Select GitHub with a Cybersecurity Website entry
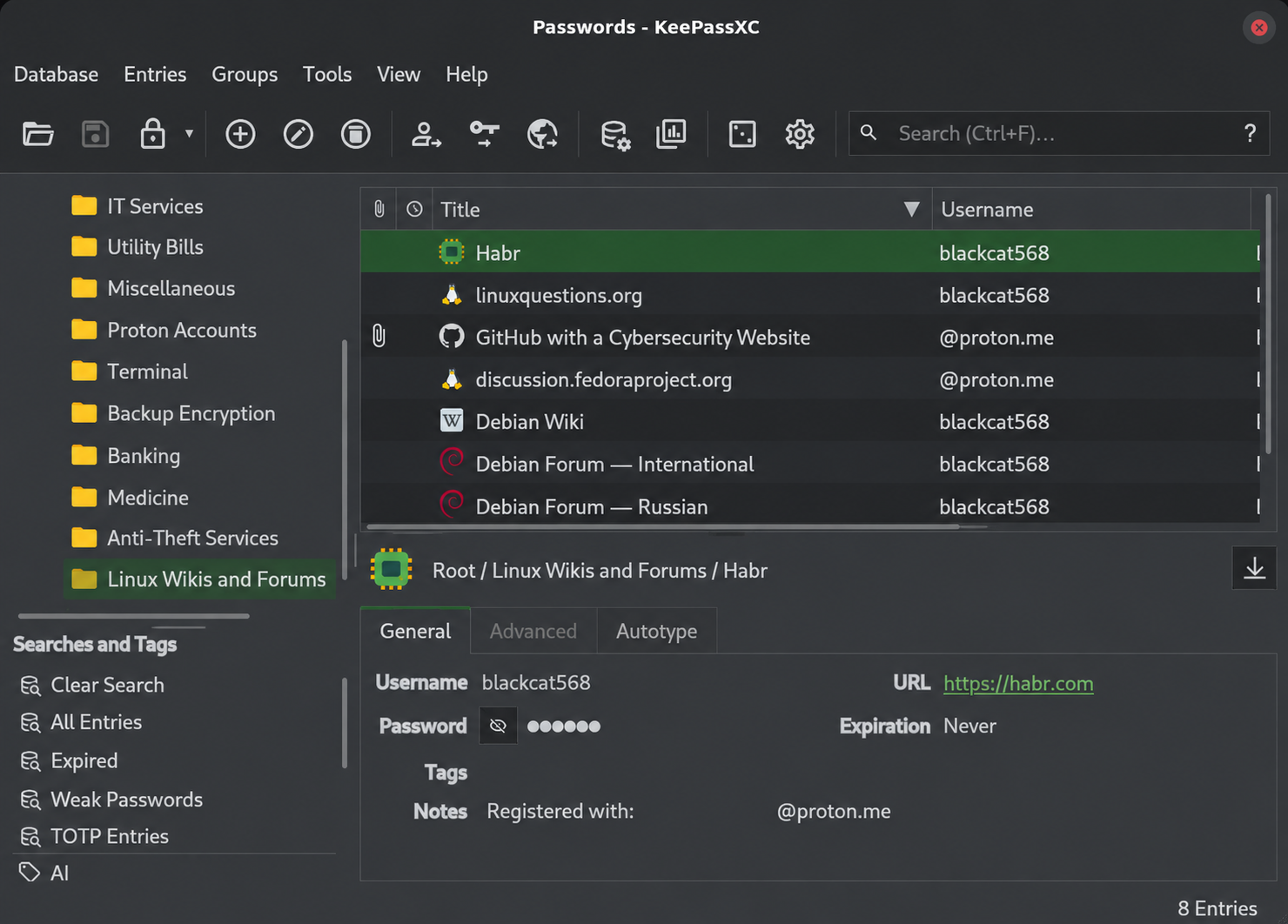1288x924 pixels. tap(810, 337)
